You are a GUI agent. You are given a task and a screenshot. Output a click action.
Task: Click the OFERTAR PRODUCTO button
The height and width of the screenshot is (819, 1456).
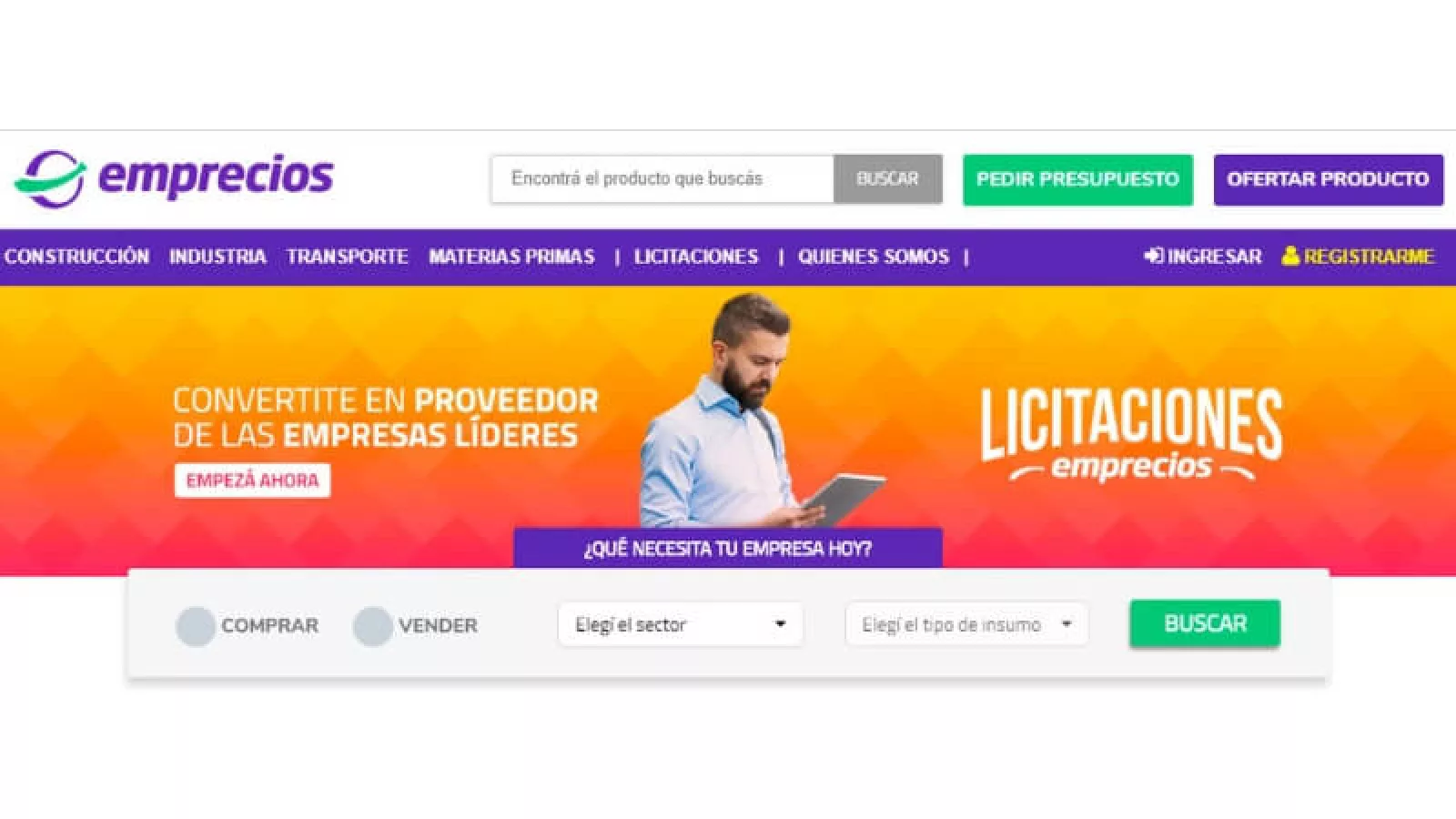point(1329,179)
